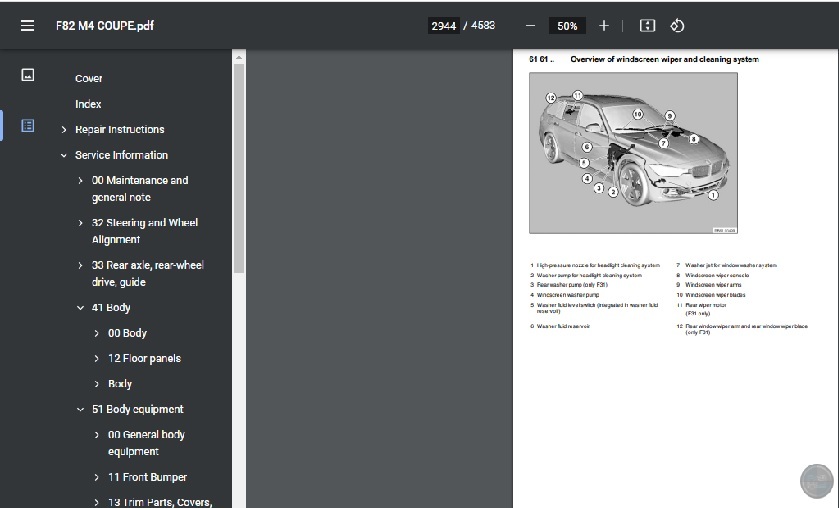Expand 00 Maintenance and general note
Viewport: 839px width, 508px height.
[80, 180]
